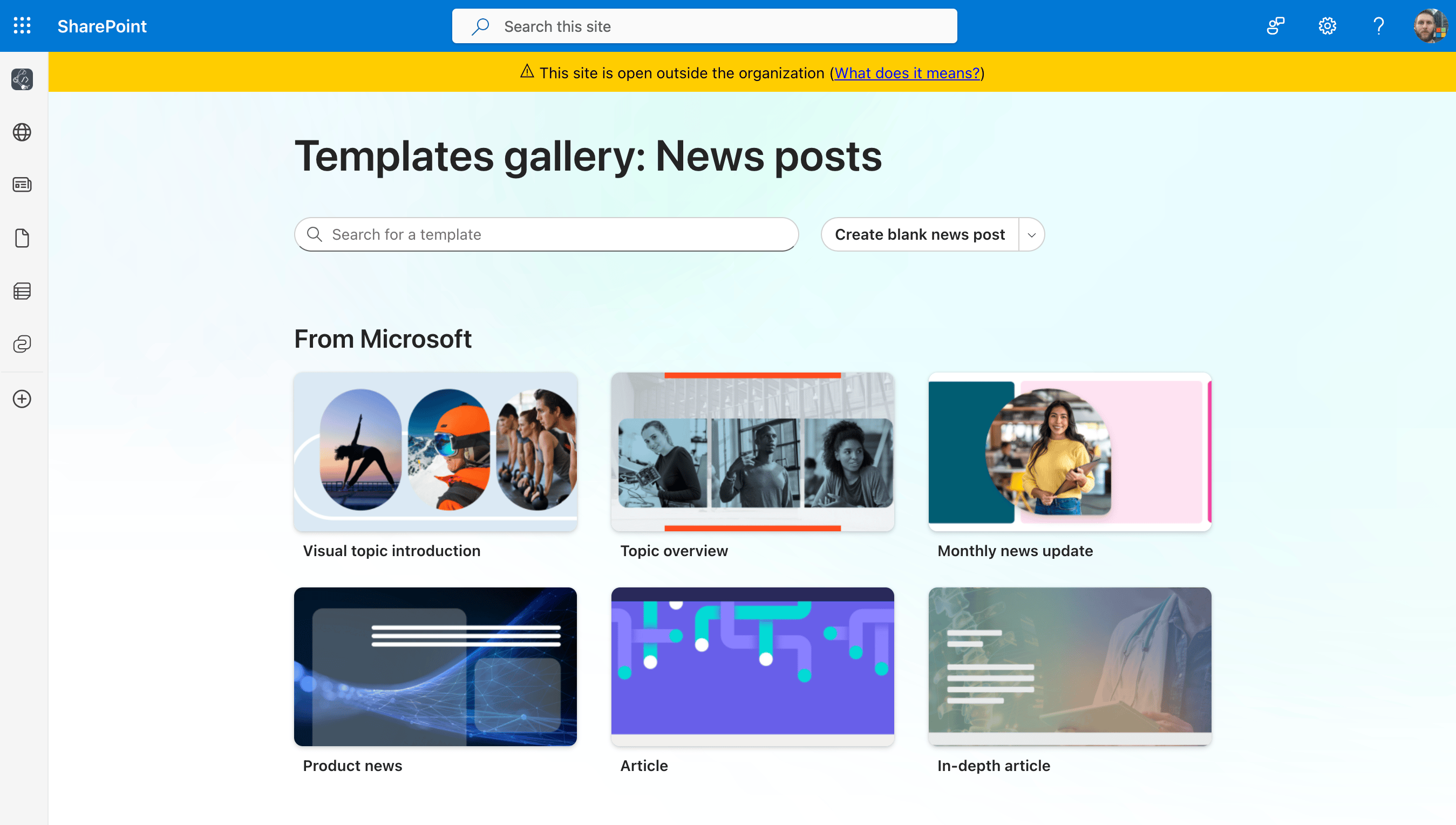The height and width of the screenshot is (825, 1456).
Task: Focus the Search this site box
Action: tap(704, 26)
